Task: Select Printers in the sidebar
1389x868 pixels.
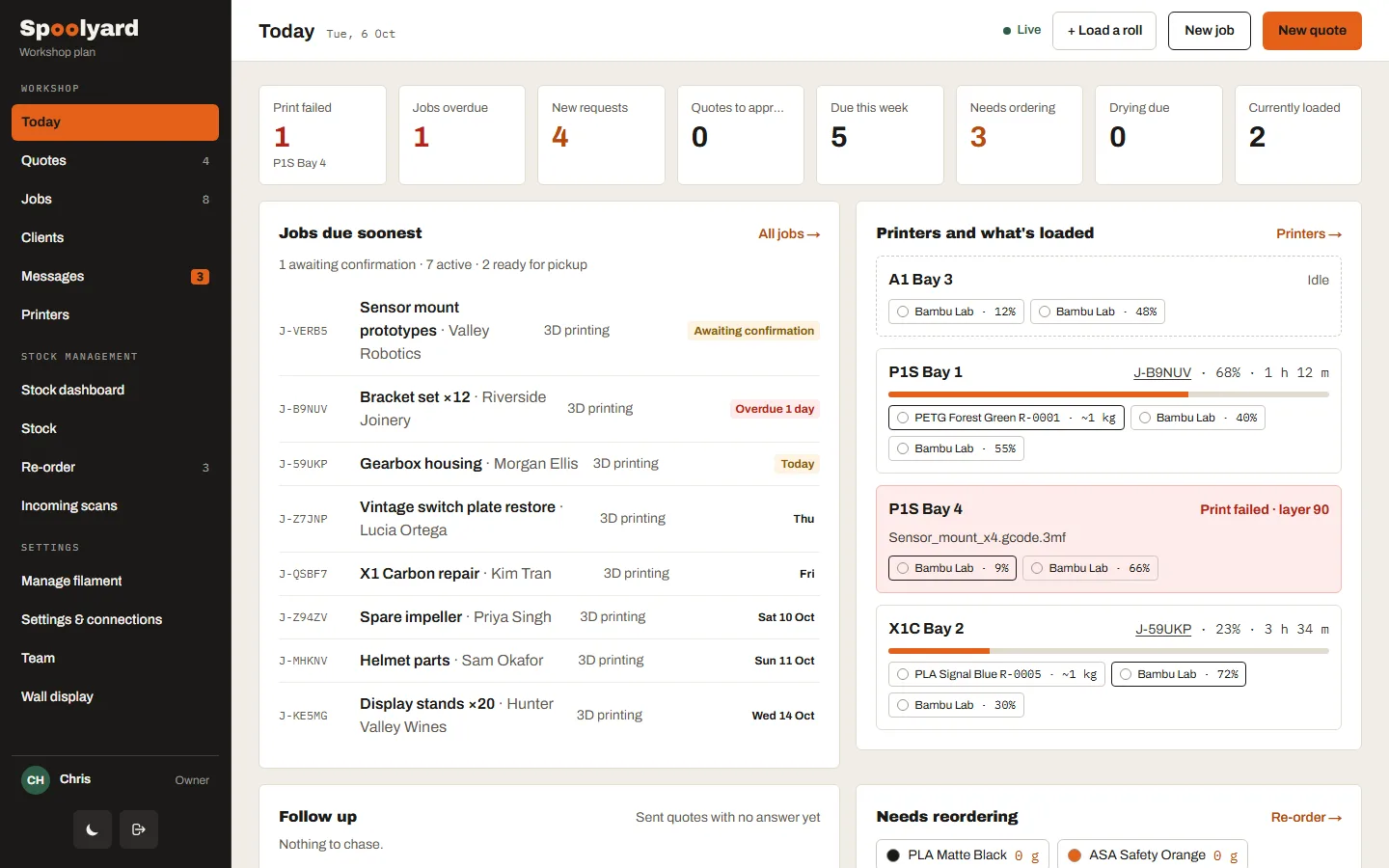Action: 115,315
